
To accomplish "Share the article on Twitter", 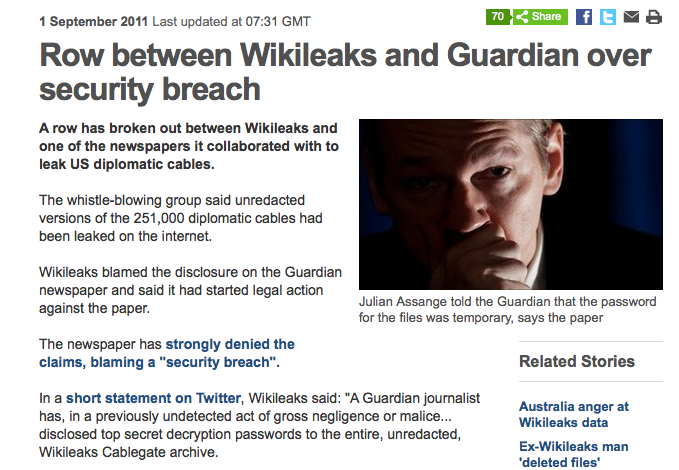I will [x=608, y=17].
